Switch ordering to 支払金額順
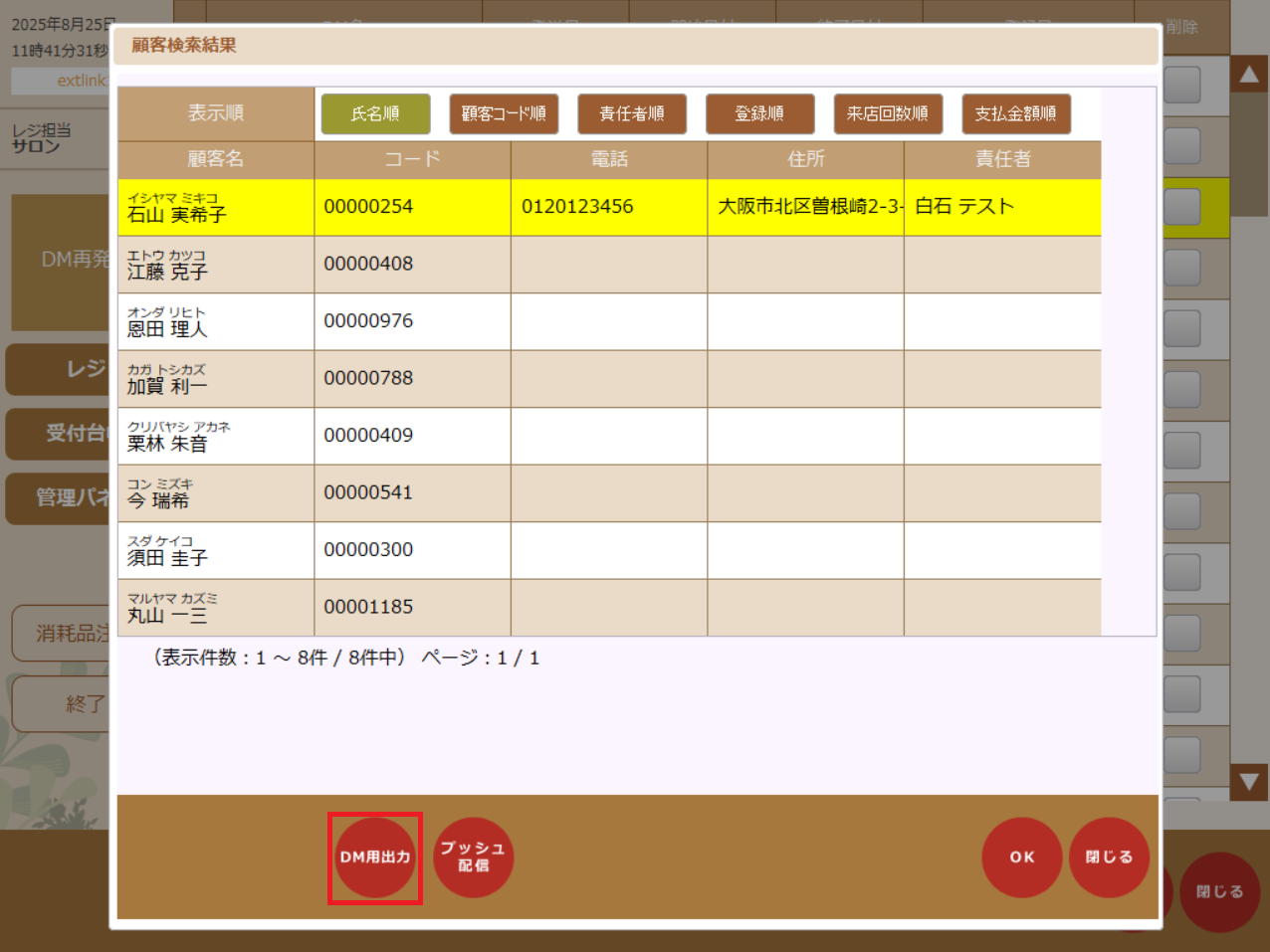 pos(1015,113)
